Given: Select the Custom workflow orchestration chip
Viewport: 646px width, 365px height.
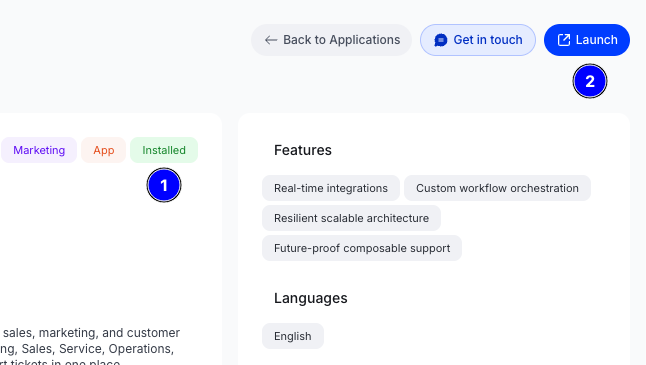Looking at the screenshot, I should click(497, 188).
